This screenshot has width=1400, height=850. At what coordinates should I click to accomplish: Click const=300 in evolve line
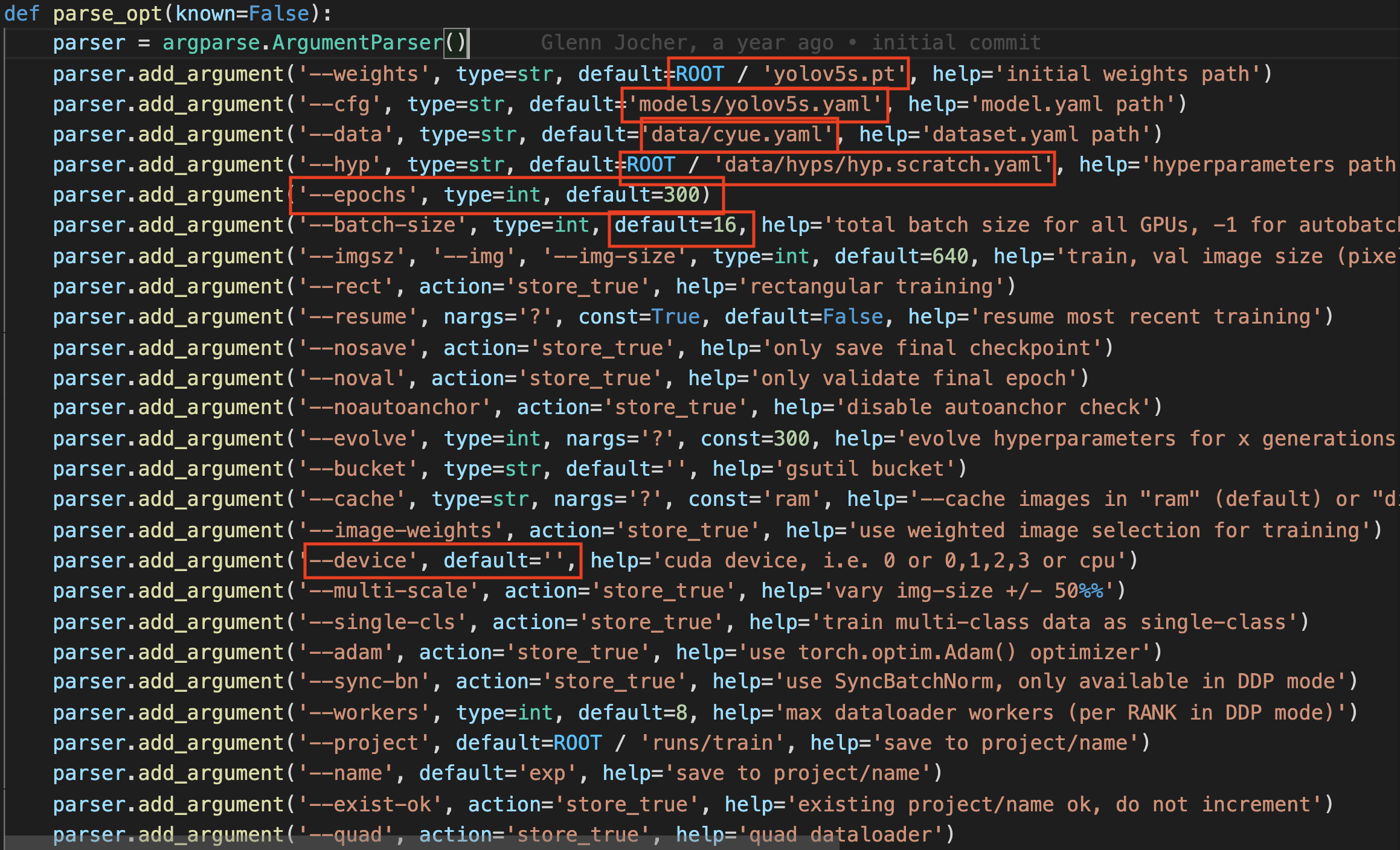pos(754,439)
